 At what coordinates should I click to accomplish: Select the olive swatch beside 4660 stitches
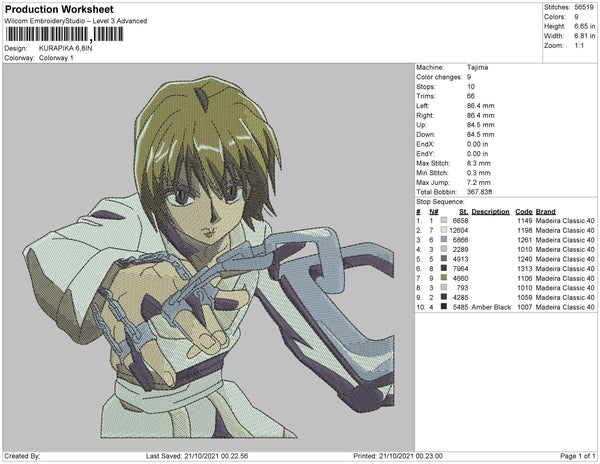coord(444,278)
